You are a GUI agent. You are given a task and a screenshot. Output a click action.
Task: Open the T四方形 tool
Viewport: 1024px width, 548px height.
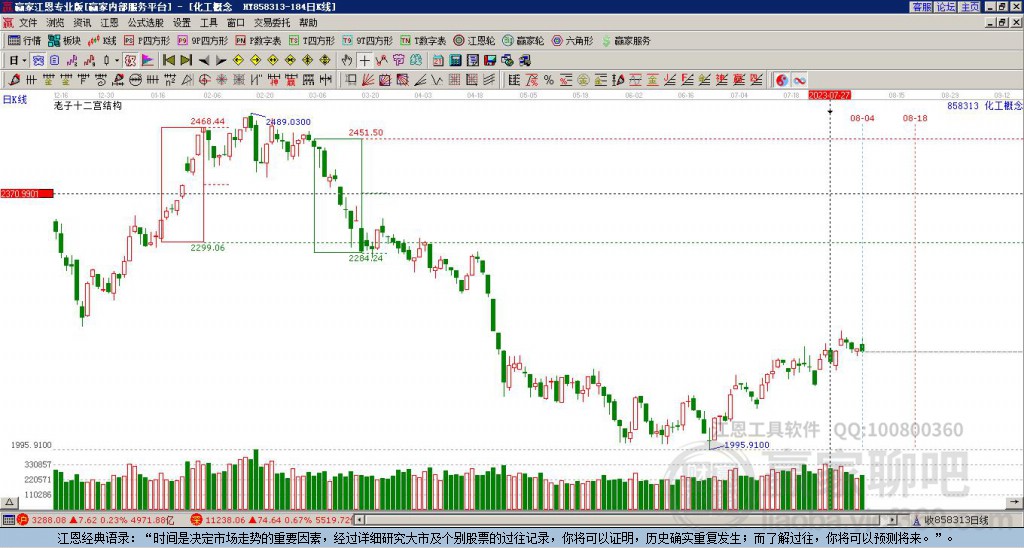312,40
